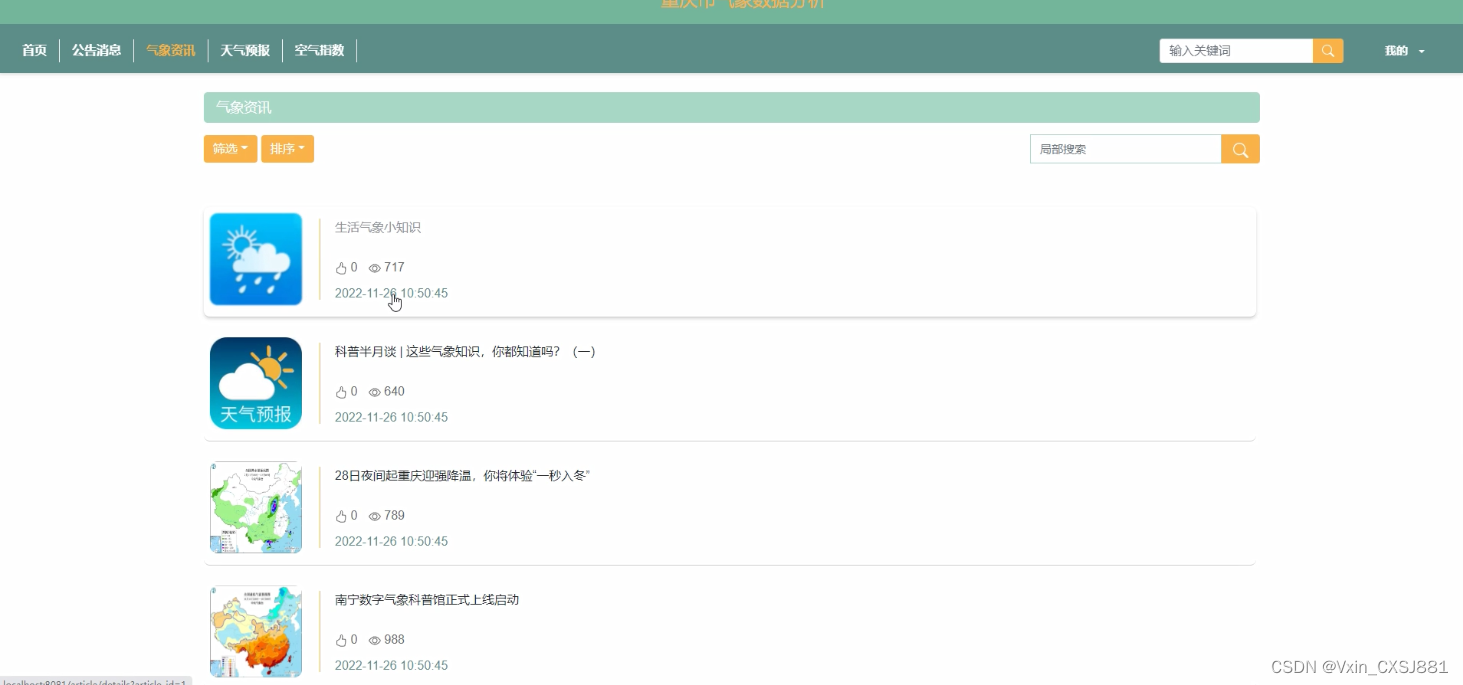Image resolution: width=1463 pixels, height=685 pixels.
Task: Click thumbs-up icon on 生活气象小知识 article
Action: (341, 268)
